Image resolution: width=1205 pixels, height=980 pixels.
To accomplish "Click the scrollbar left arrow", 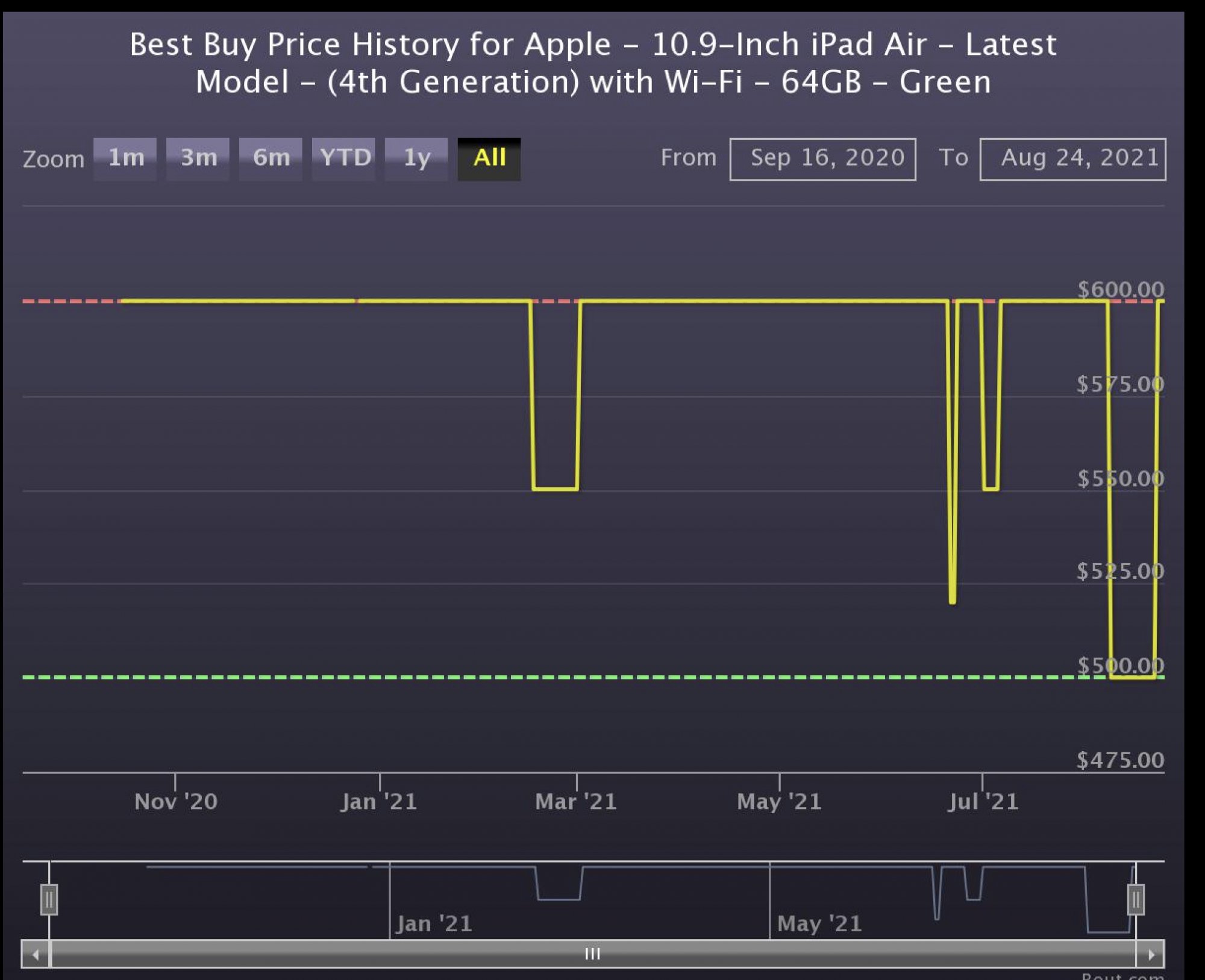I will [36, 954].
